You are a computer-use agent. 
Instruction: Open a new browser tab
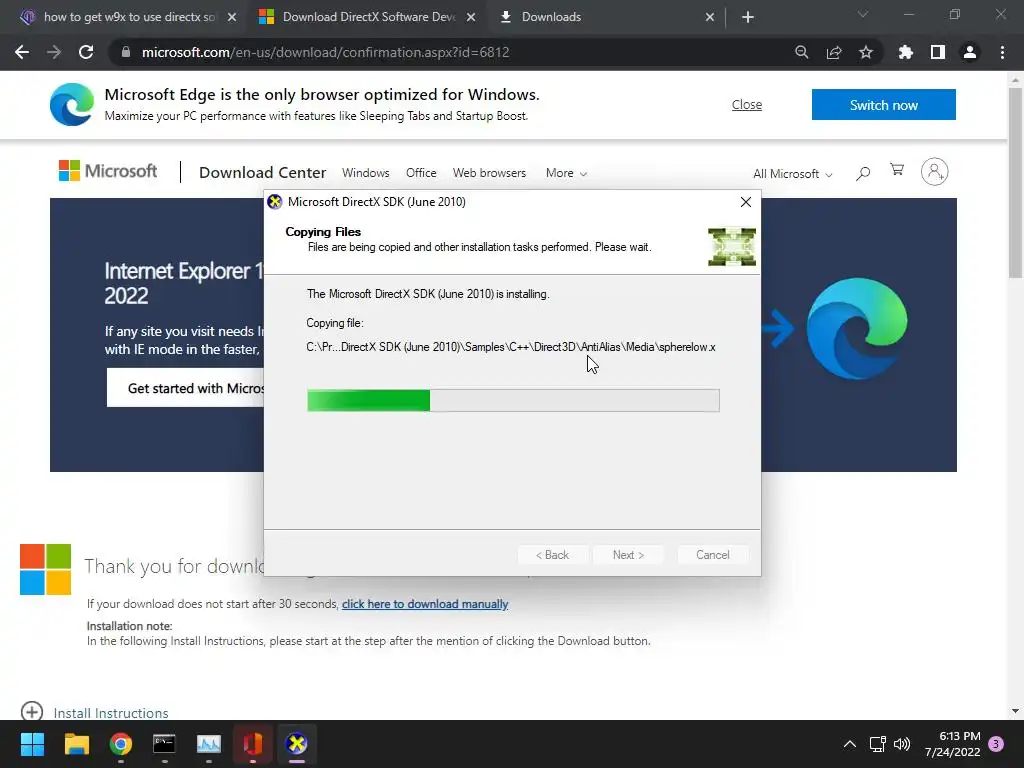[x=748, y=17]
